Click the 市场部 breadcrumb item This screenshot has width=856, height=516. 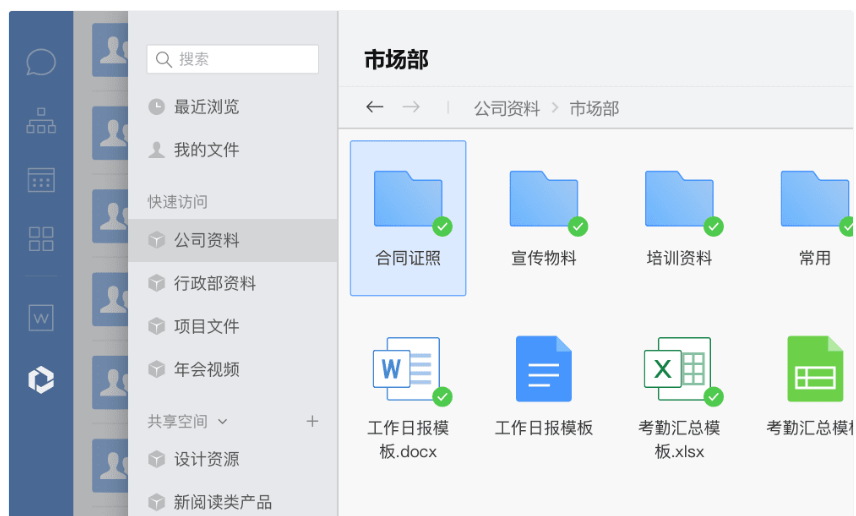click(x=594, y=108)
